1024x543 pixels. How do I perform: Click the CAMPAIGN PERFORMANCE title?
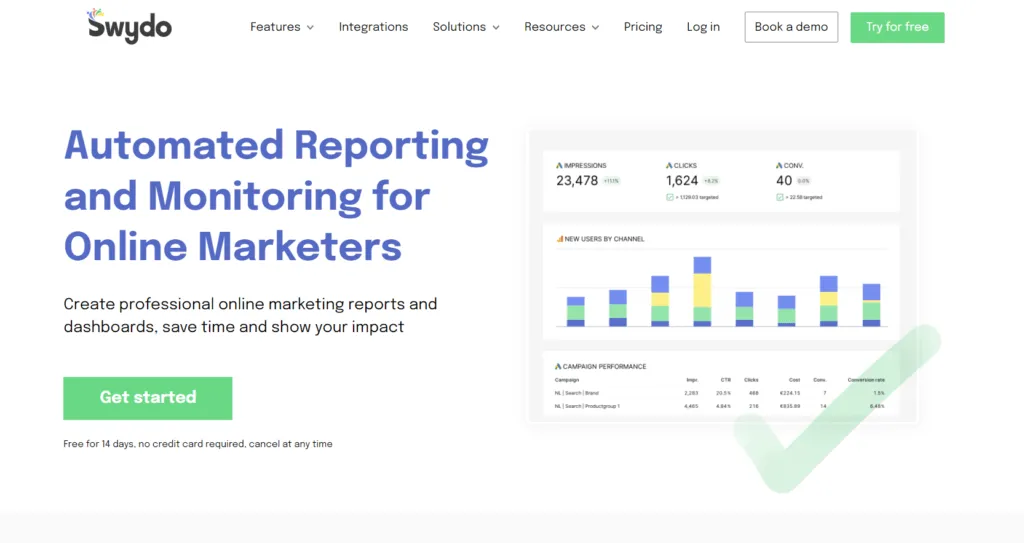pyautogui.click(x=604, y=367)
